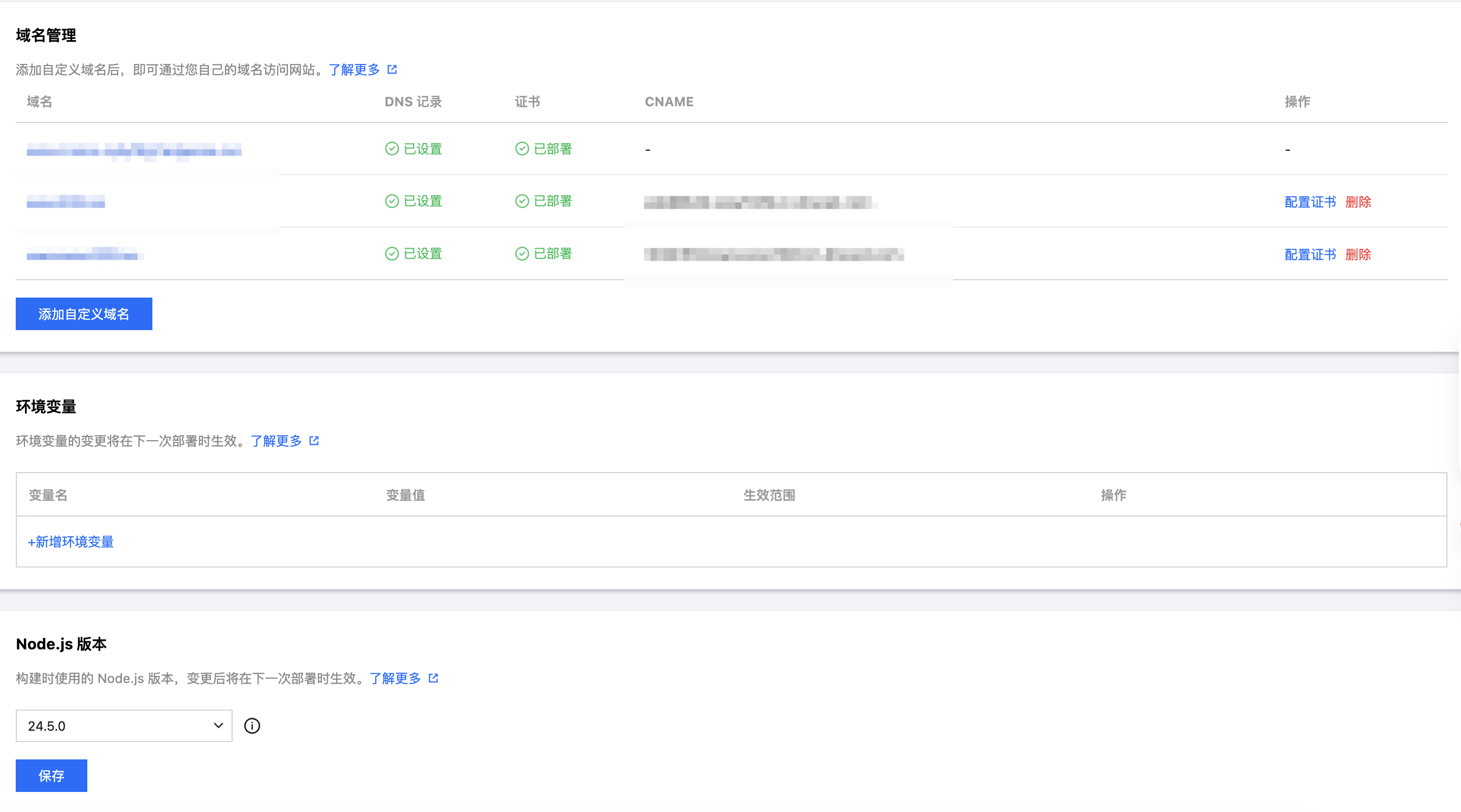Viewport: 1461px width, 812px height.
Task: Click second row's DNS 已设置 check icon
Action: pos(392,201)
